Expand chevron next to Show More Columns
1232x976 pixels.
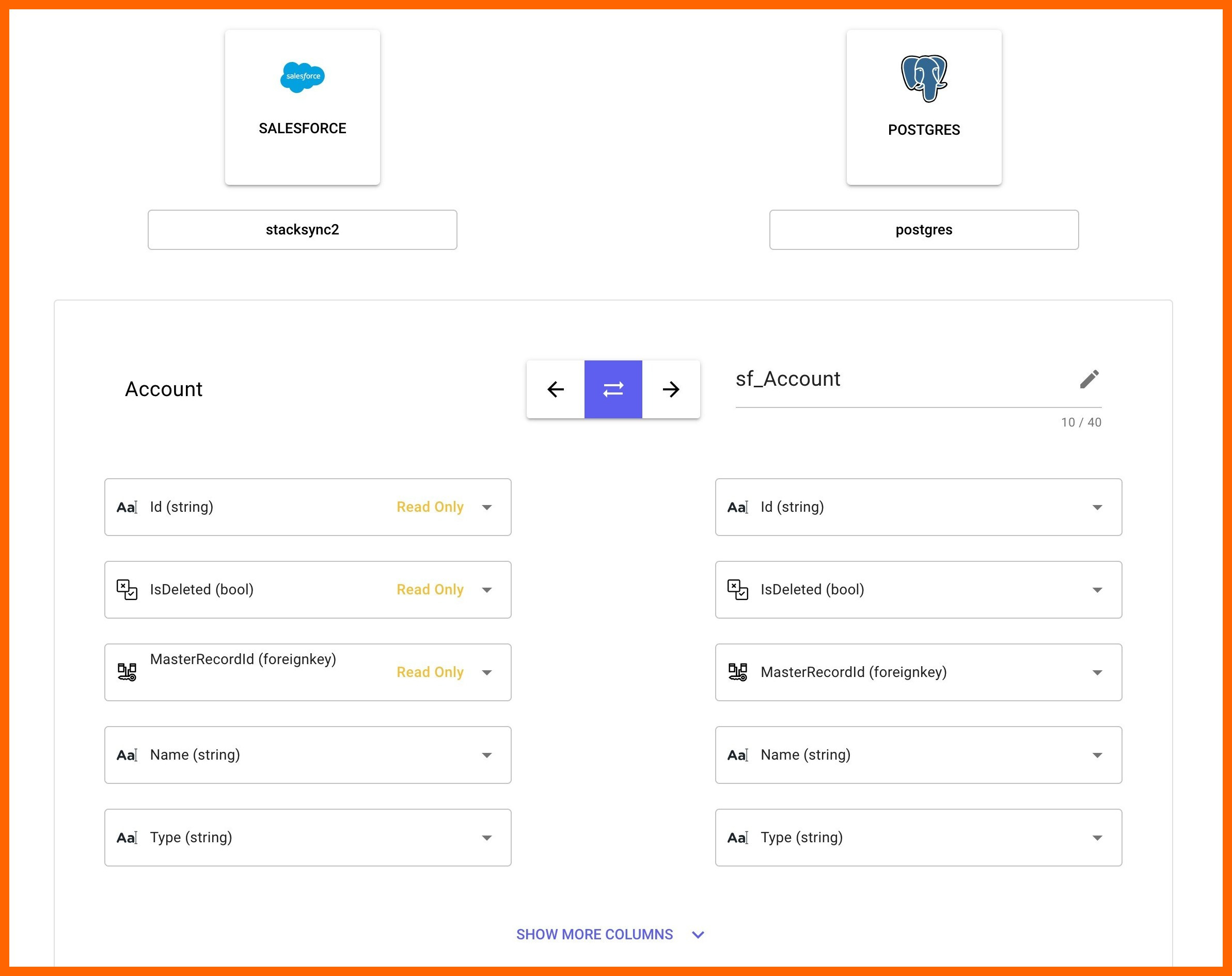click(x=698, y=935)
